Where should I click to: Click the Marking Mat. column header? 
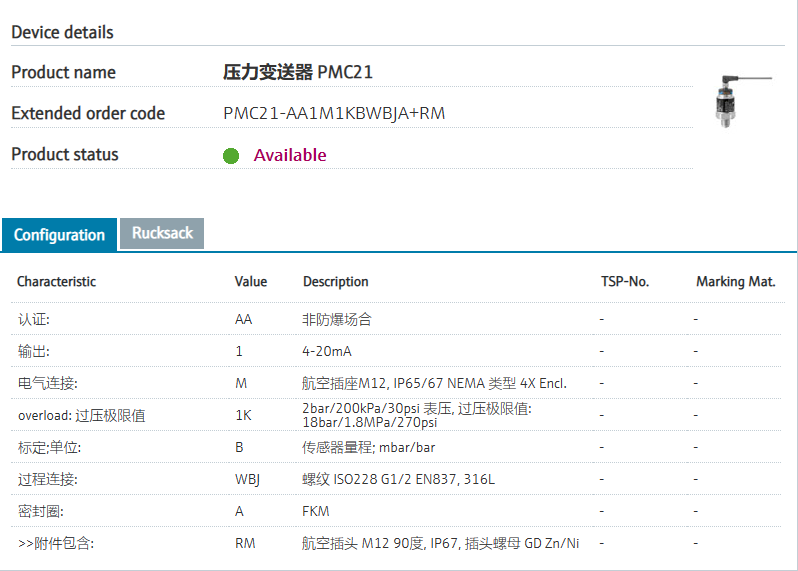click(735, 282)
